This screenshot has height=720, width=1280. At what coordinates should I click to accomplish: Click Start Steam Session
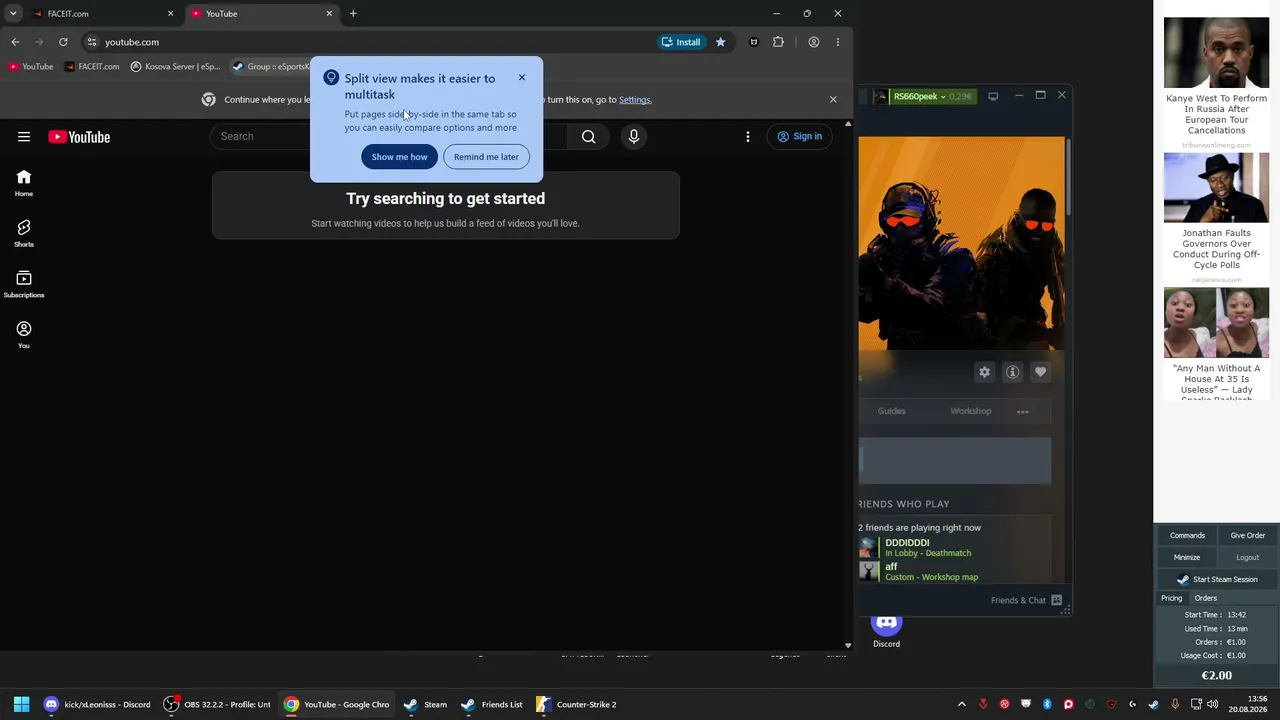[1218, 580]
